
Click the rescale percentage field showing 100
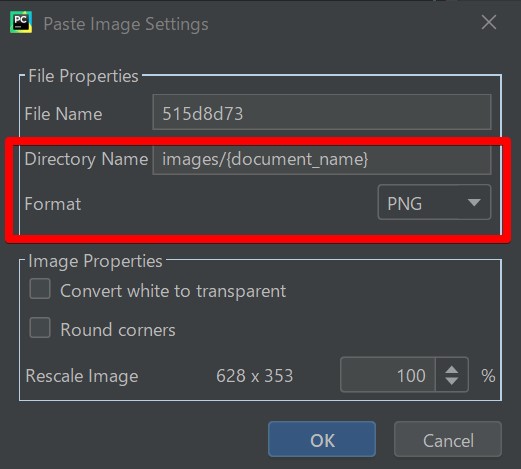point(388,375)
